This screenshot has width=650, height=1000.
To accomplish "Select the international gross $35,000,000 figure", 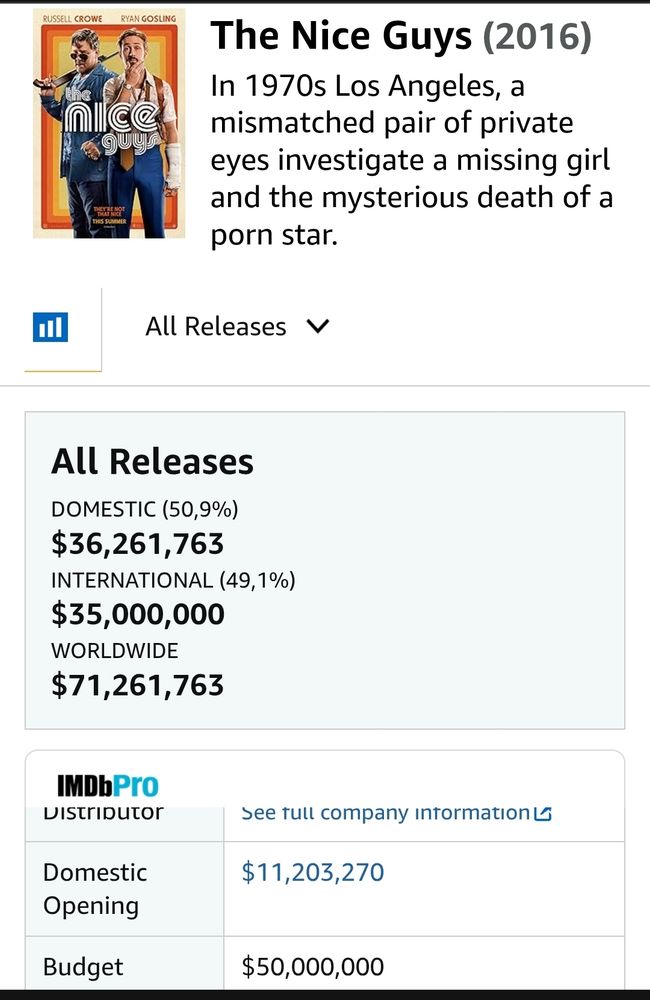I will click(x=137, y=614).
